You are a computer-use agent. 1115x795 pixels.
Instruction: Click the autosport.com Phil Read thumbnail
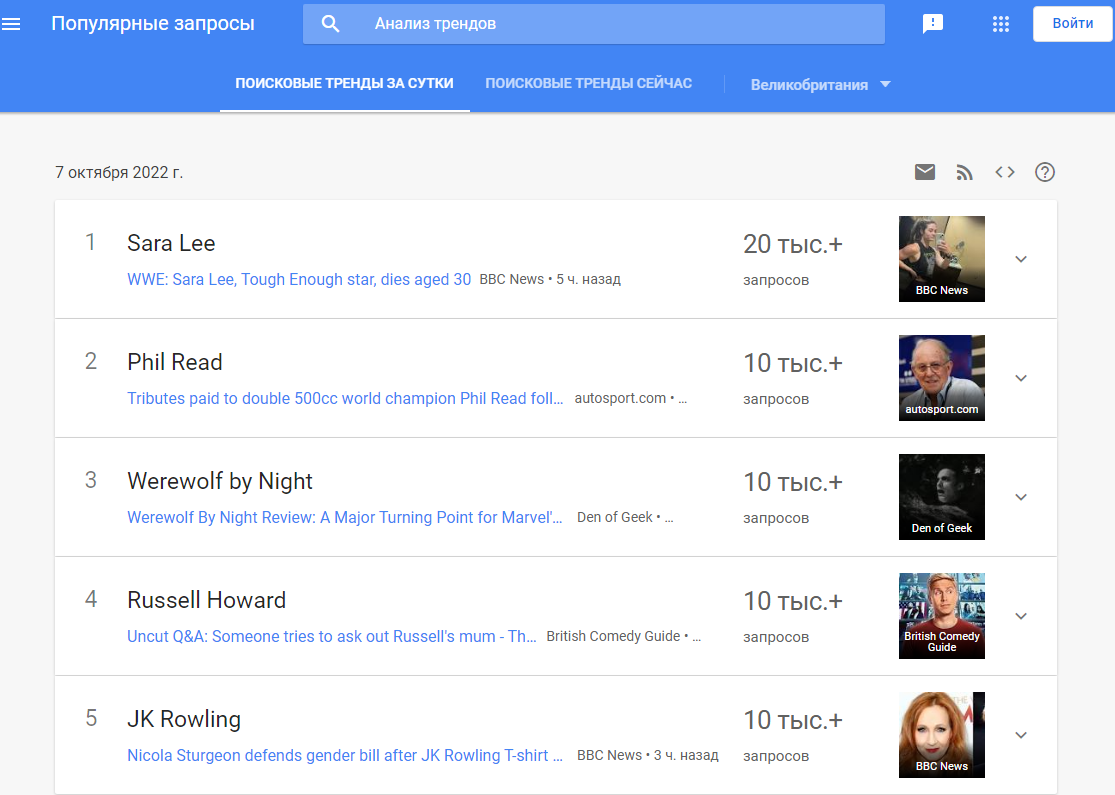coord(941,378)
